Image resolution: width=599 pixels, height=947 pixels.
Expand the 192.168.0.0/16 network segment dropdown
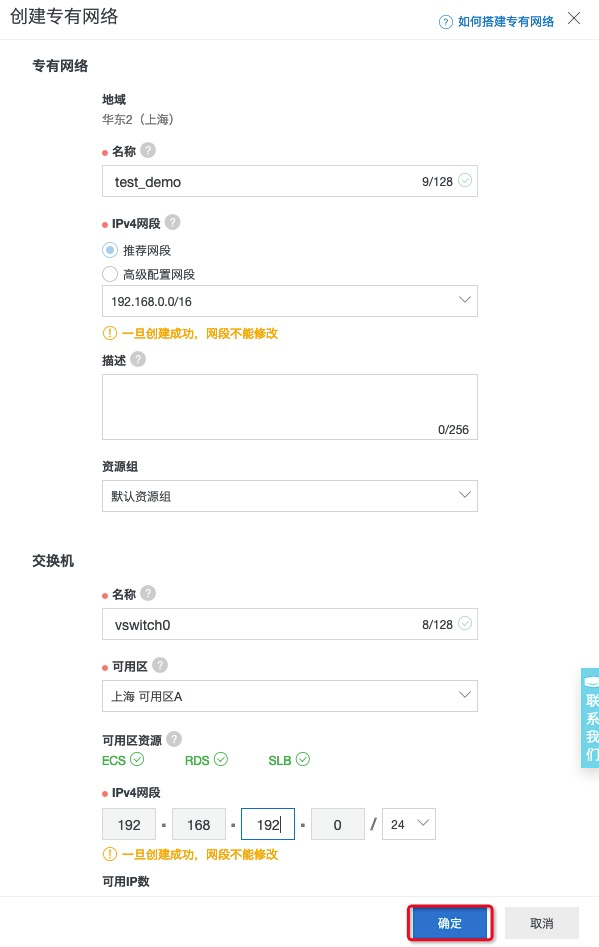point(290,301)
